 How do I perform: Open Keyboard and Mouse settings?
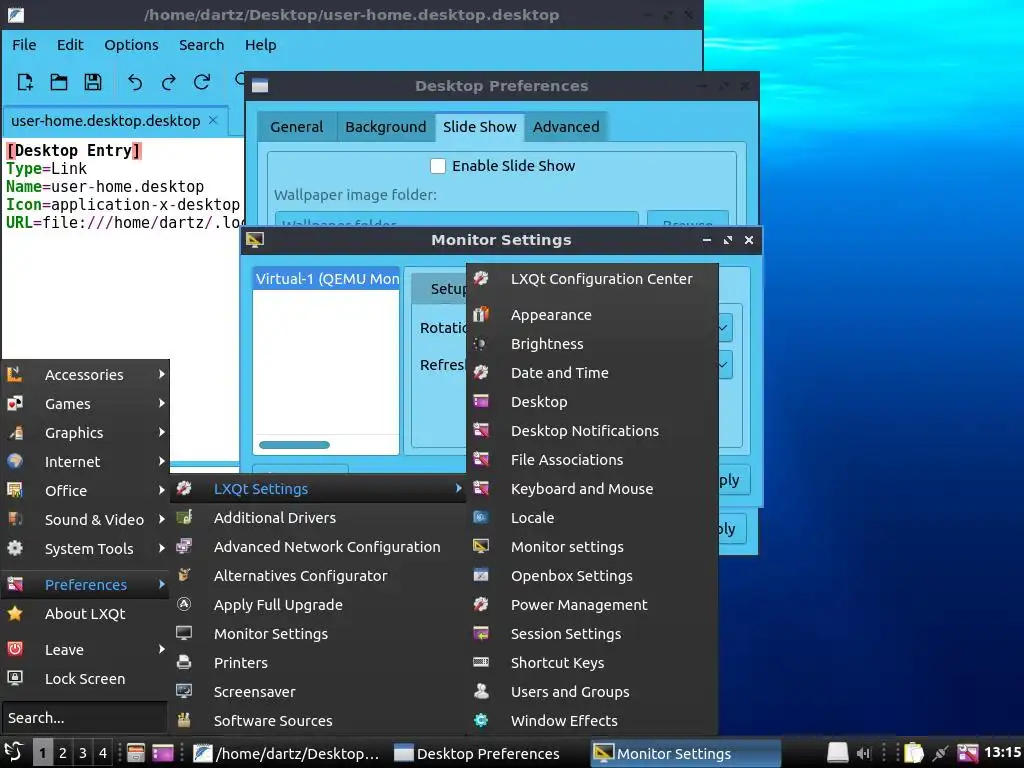pos(592,488)
